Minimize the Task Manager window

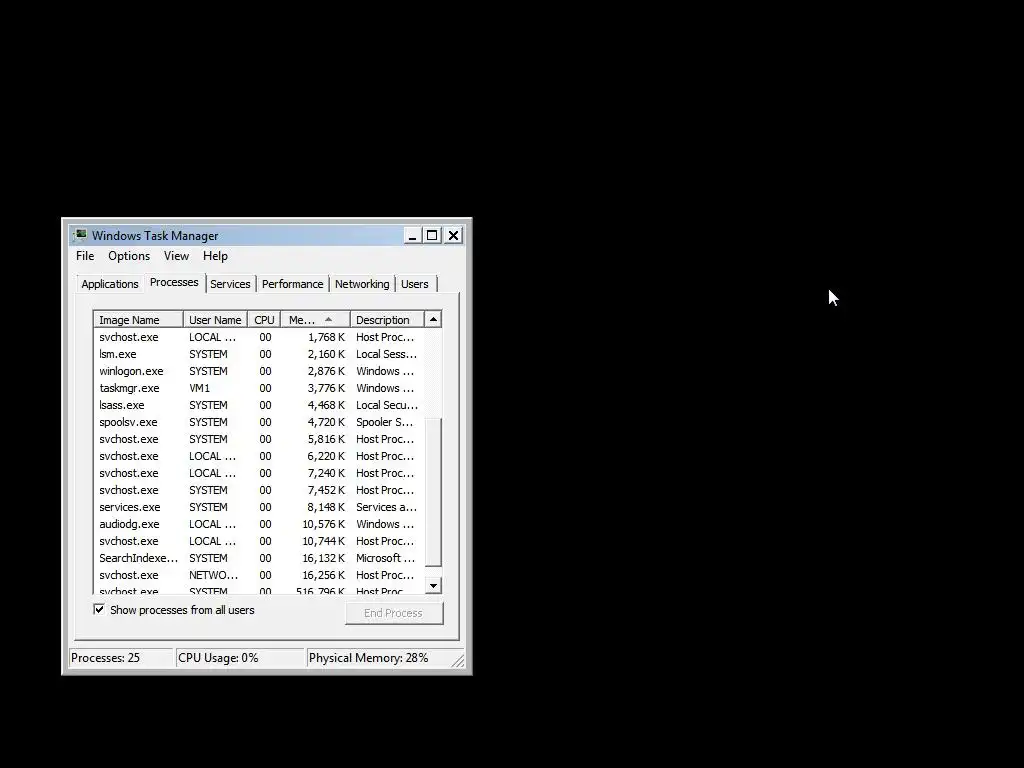point(412,236)
